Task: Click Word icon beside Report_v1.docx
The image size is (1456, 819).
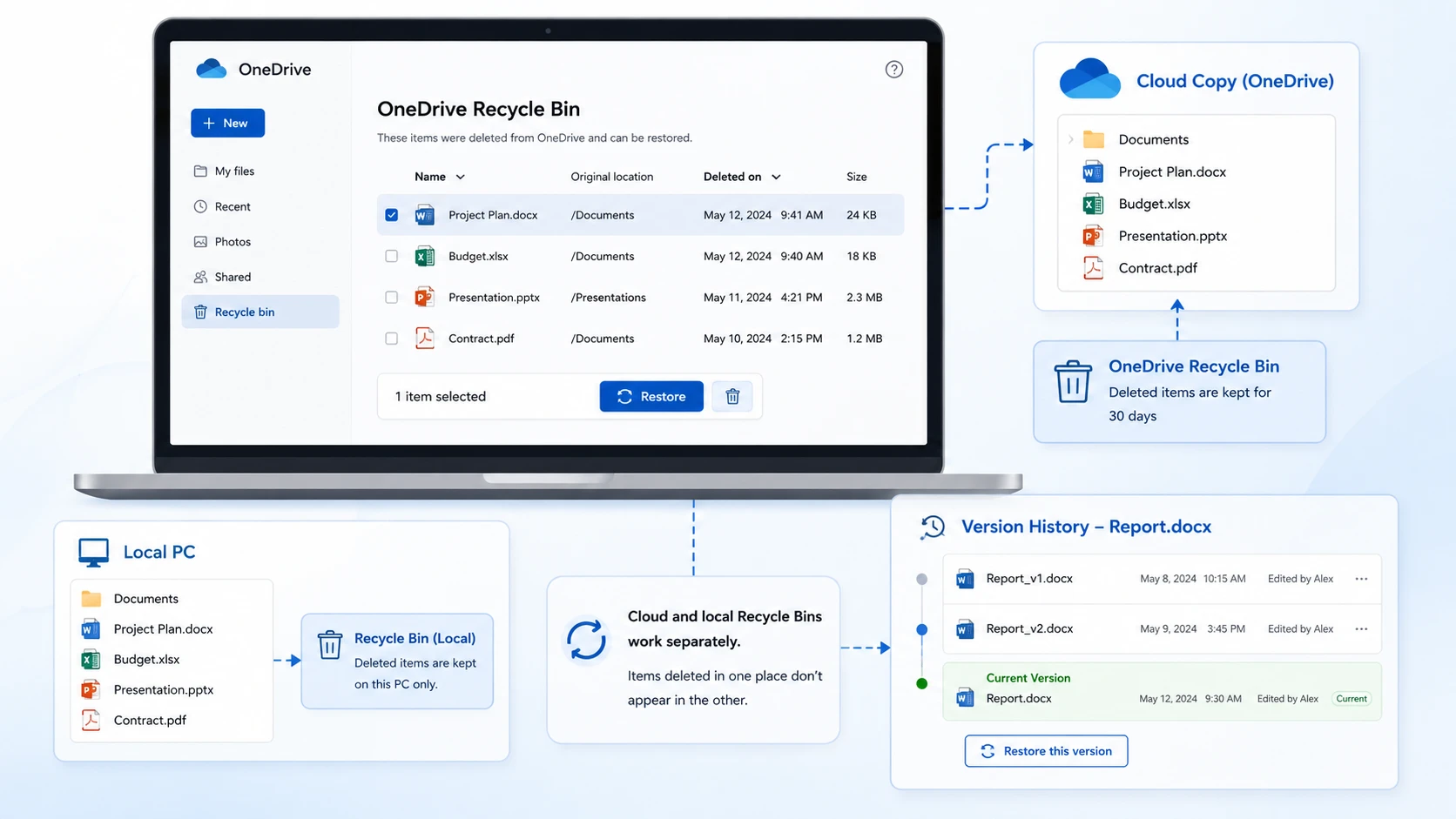Action: coord(965,579)
